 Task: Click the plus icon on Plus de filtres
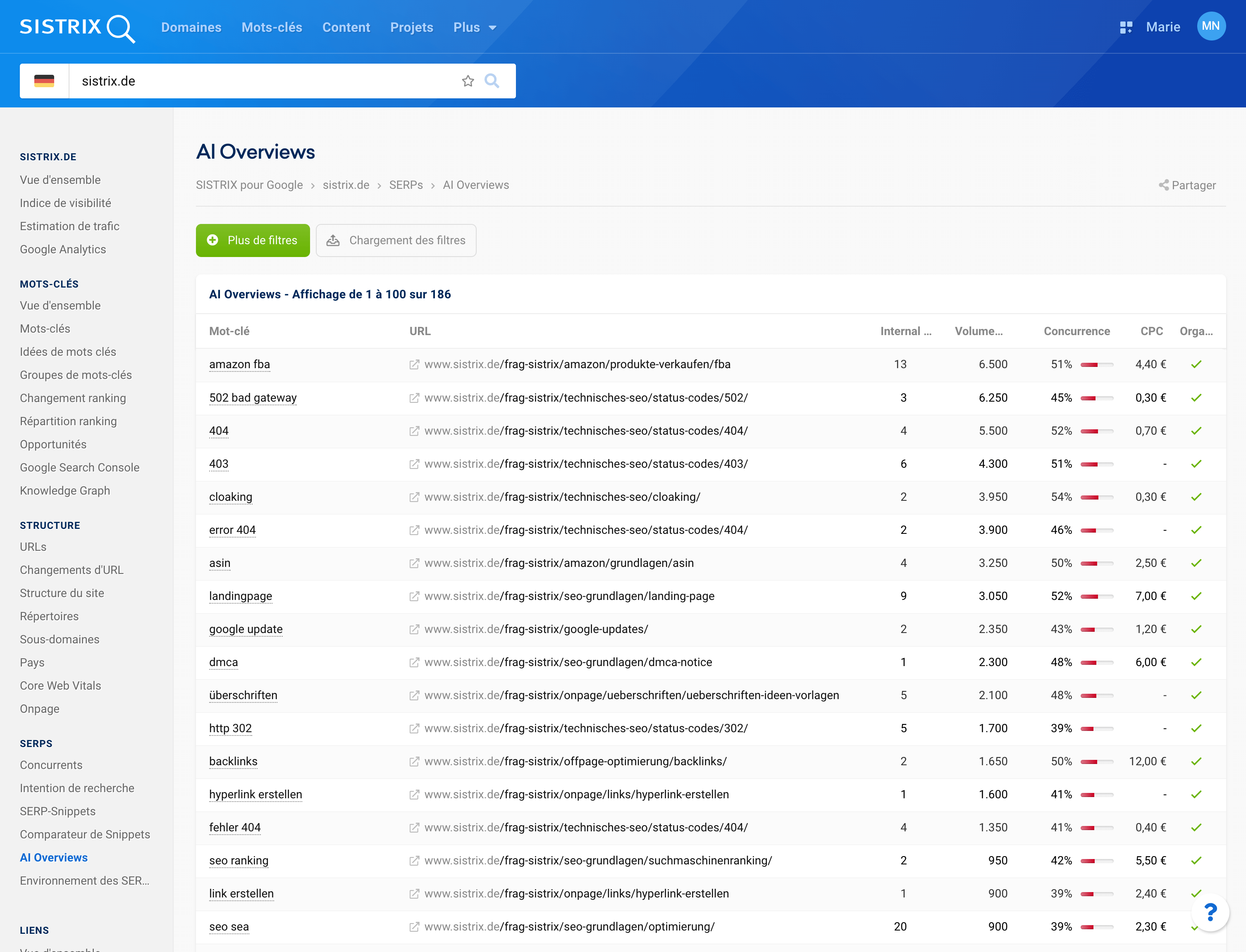click(212, 240)
